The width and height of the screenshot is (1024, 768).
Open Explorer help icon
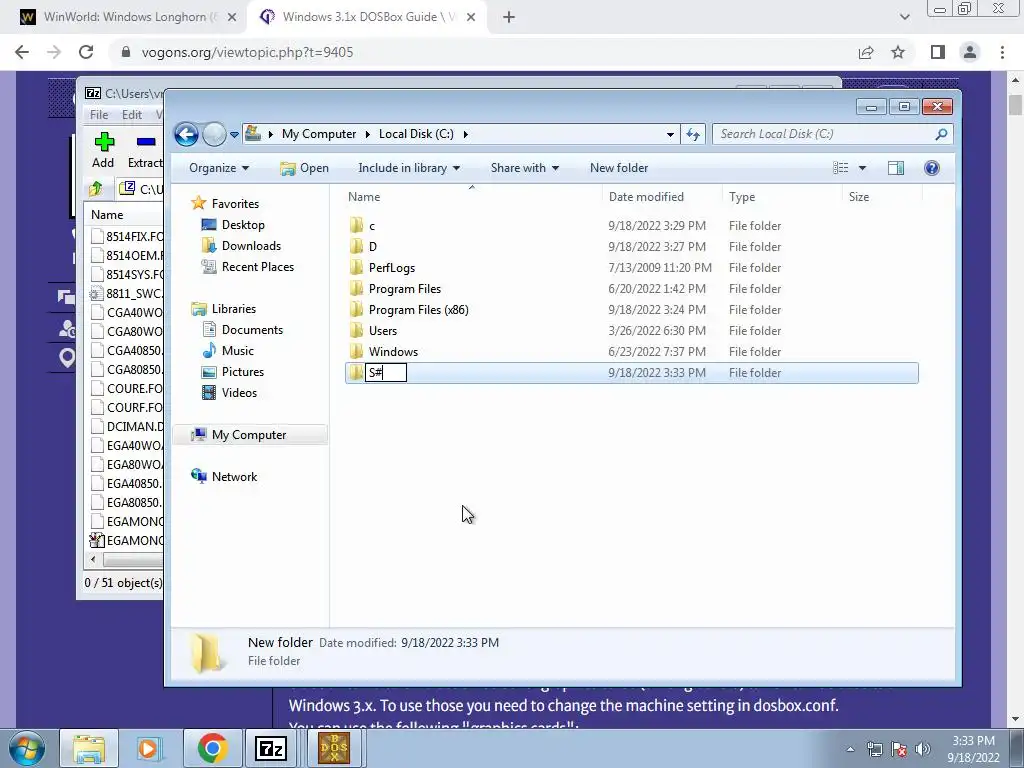point(932,168)
